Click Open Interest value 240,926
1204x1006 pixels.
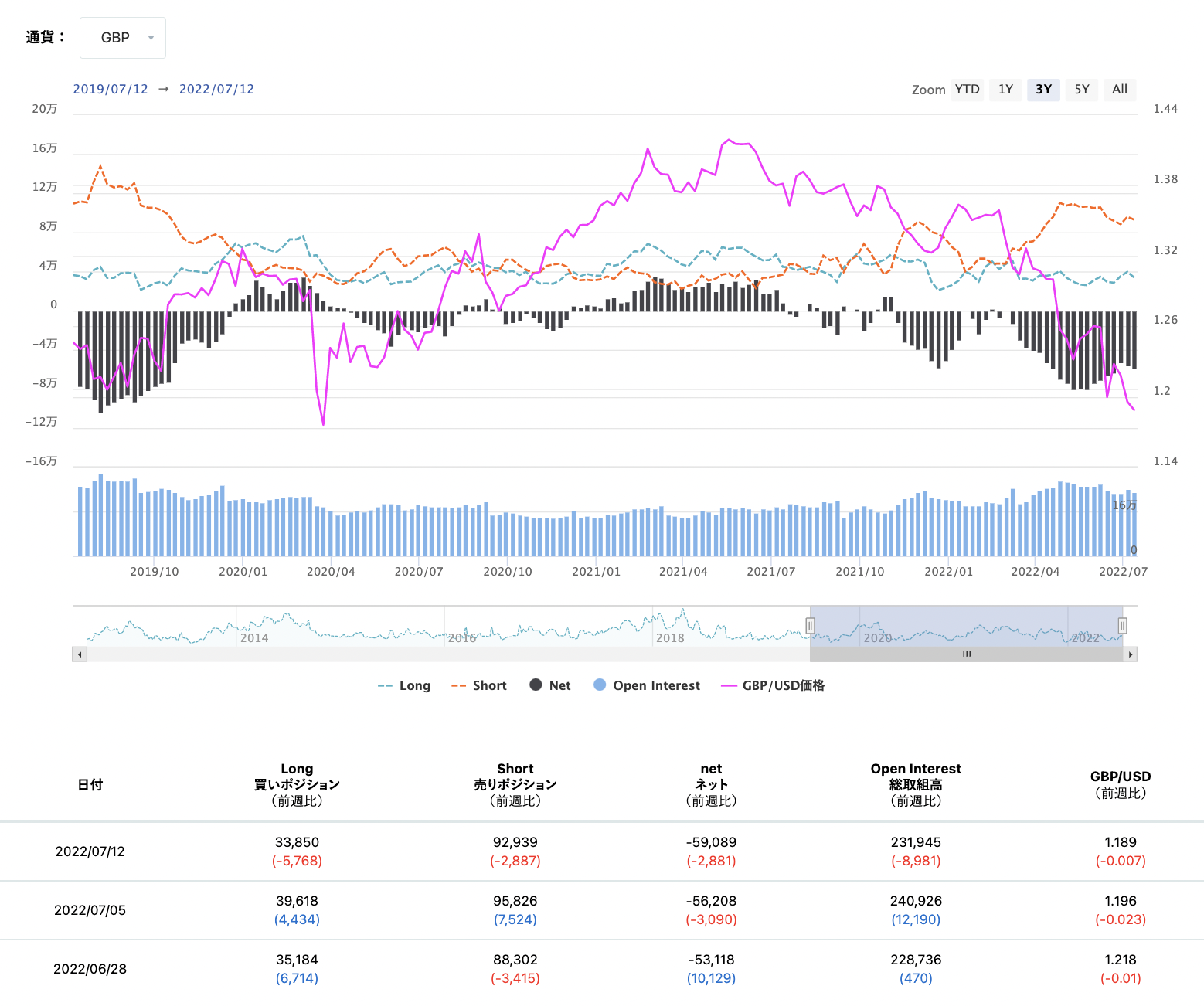(x=916, y=901)
